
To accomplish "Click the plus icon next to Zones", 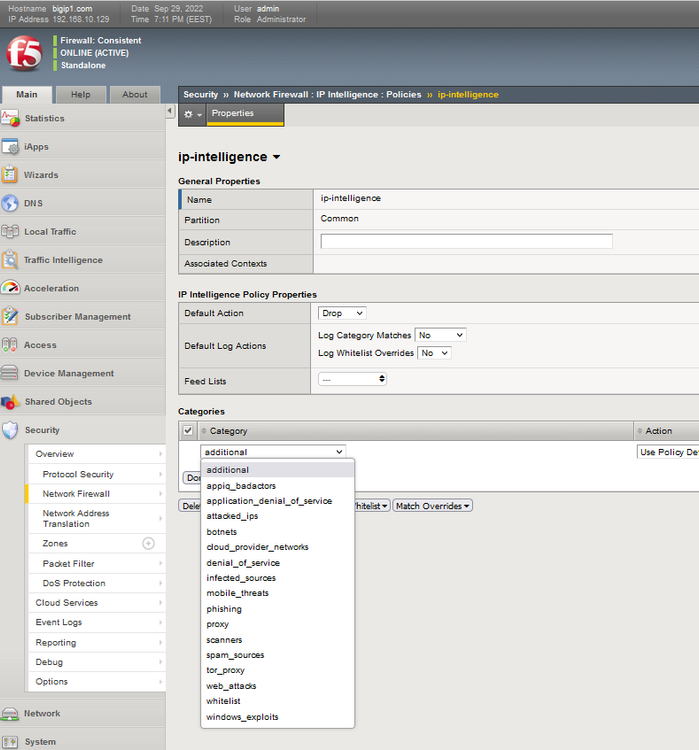I will [x=148, y=543].
